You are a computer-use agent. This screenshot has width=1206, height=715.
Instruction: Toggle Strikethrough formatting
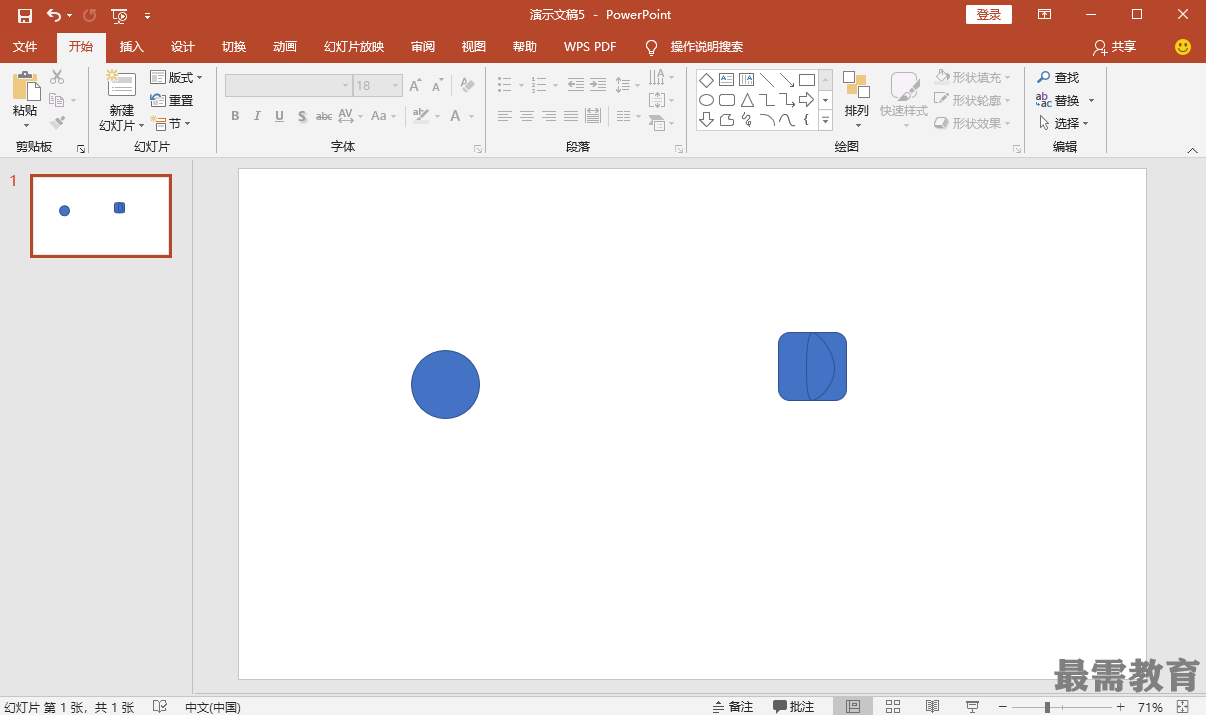coord(324,116)
